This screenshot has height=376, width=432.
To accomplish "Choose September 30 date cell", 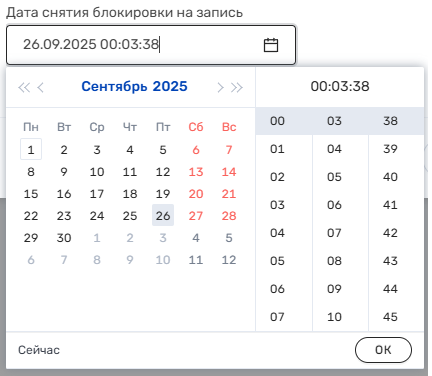I will coord(64,238).
